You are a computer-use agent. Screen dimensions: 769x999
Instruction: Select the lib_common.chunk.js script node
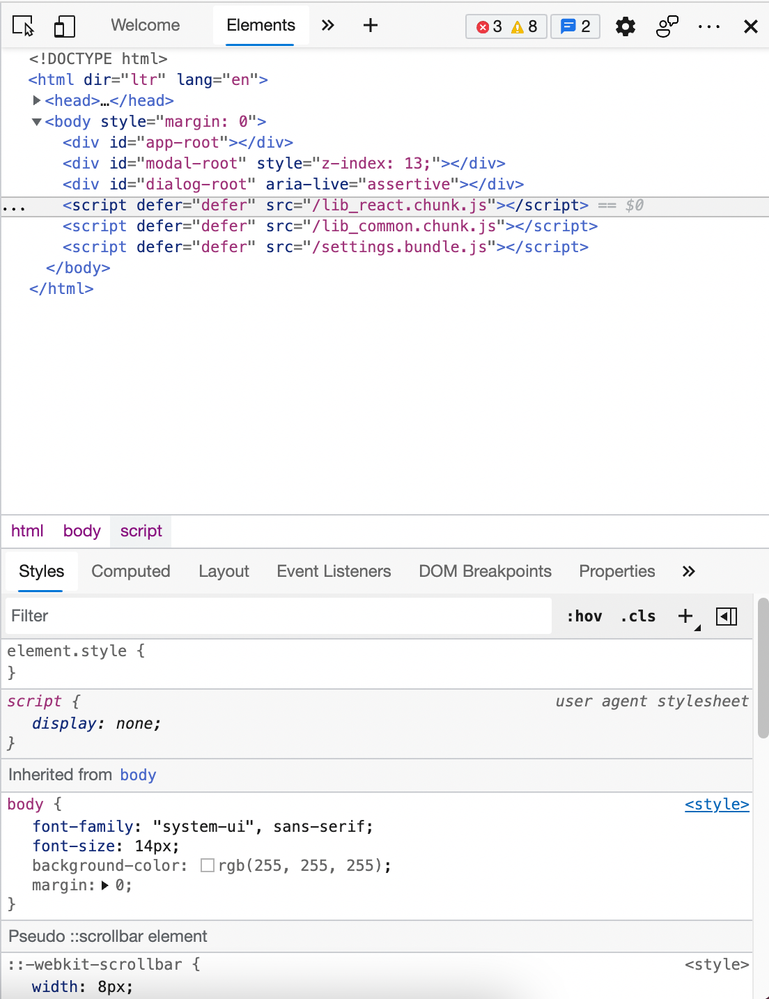(330, 227)
